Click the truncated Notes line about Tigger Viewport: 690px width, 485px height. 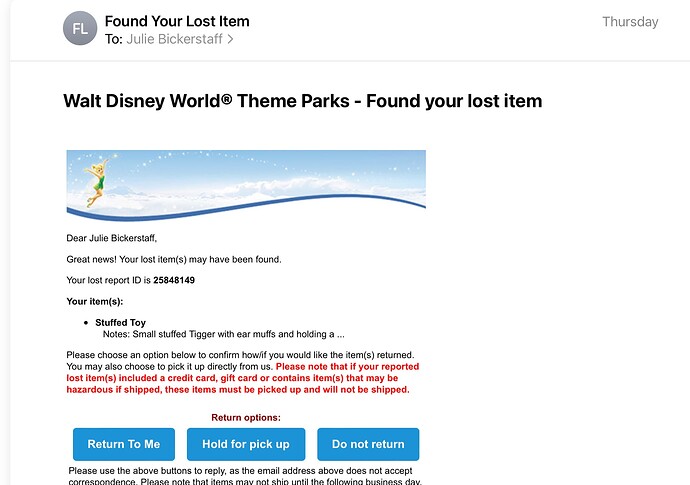[224, 334]
